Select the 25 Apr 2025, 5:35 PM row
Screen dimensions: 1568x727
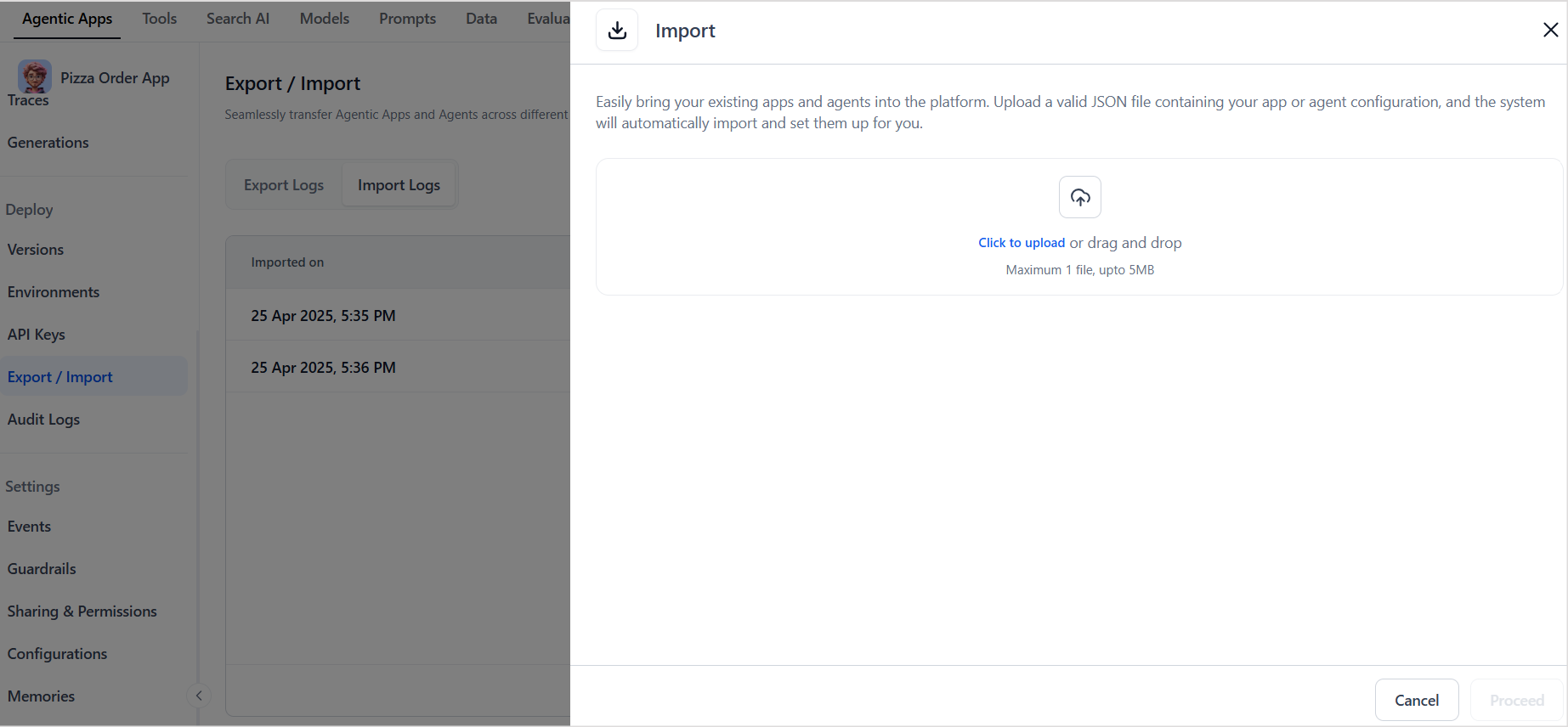pyautogui.click(x=398, y=315)
